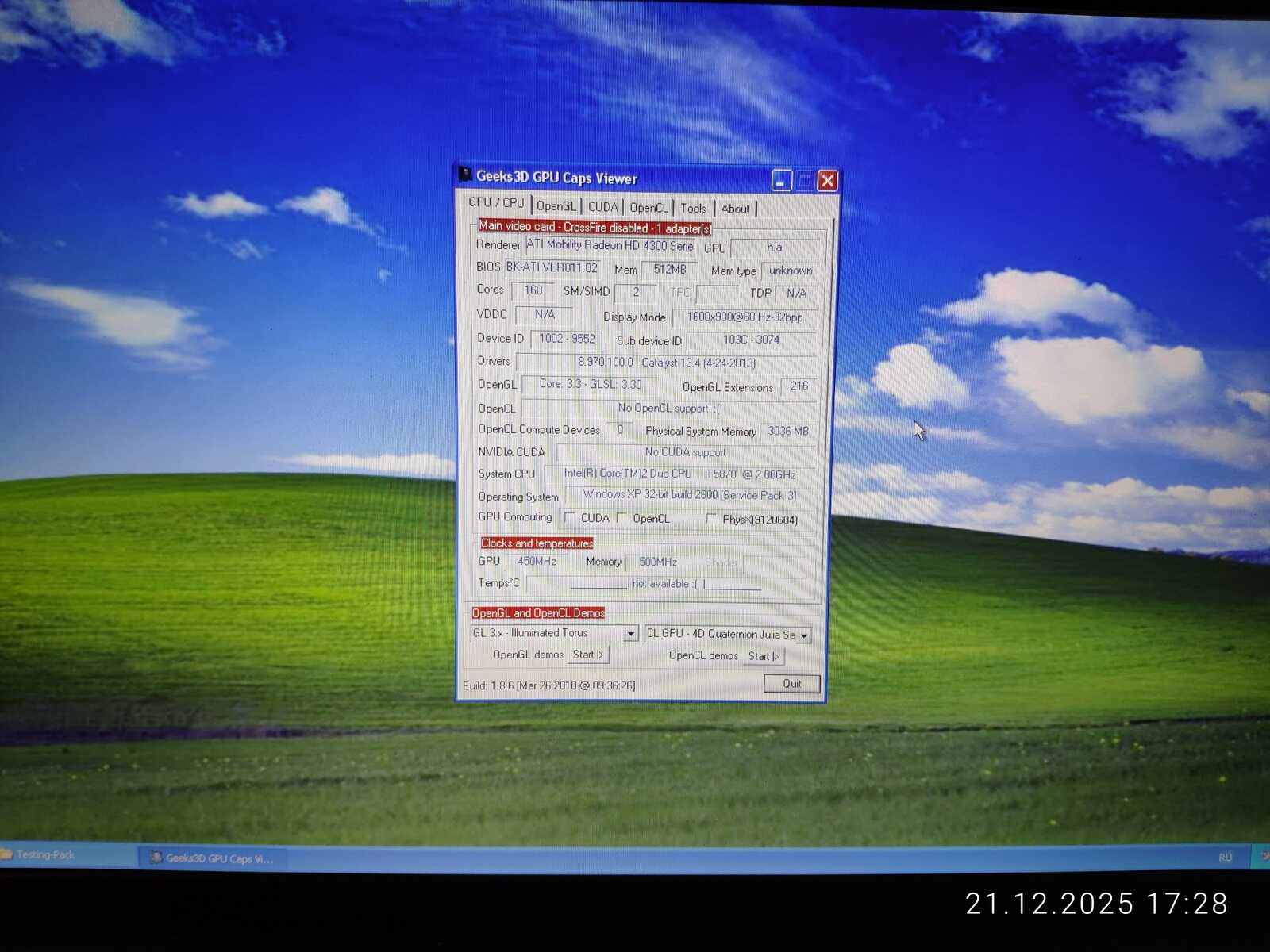Image resolution: width=1270 pixels, height=952 pixels.
Task: Click the Temps field reading not available
Action: pyautogui.click(x=667, y=584)
